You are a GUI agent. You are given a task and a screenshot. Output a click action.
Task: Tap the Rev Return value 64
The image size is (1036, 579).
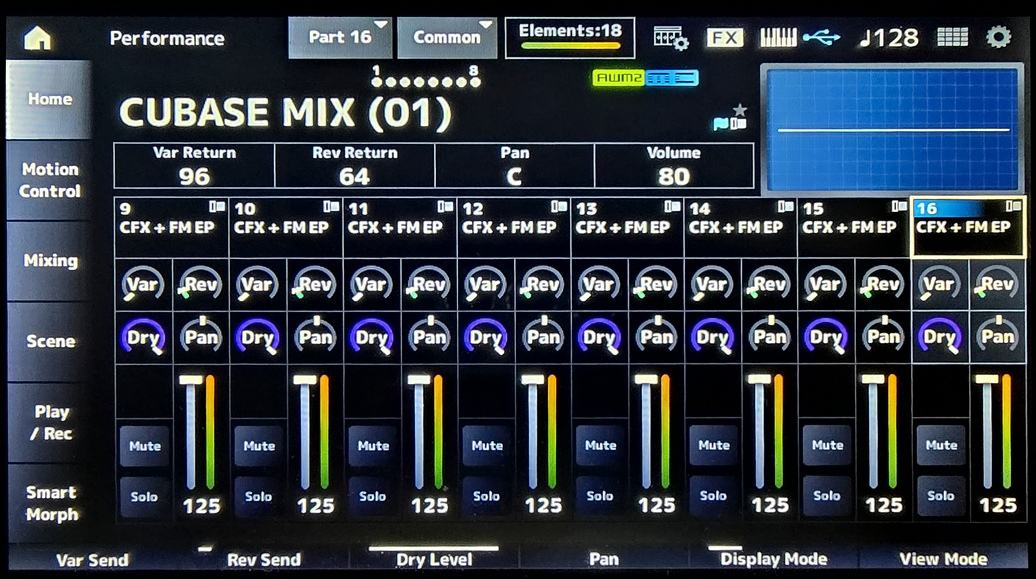[355, 166]
